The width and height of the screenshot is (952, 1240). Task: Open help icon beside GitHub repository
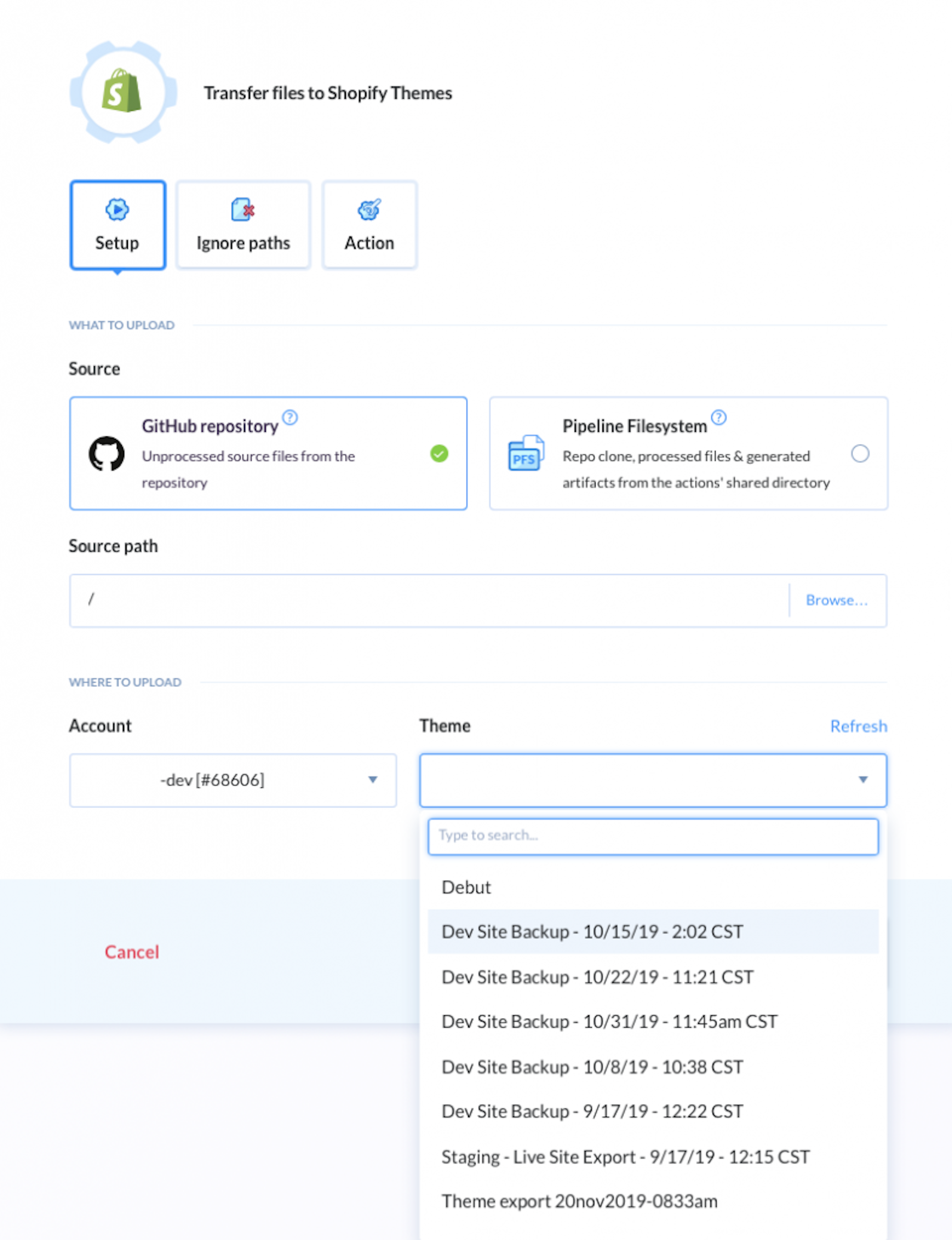290,417
